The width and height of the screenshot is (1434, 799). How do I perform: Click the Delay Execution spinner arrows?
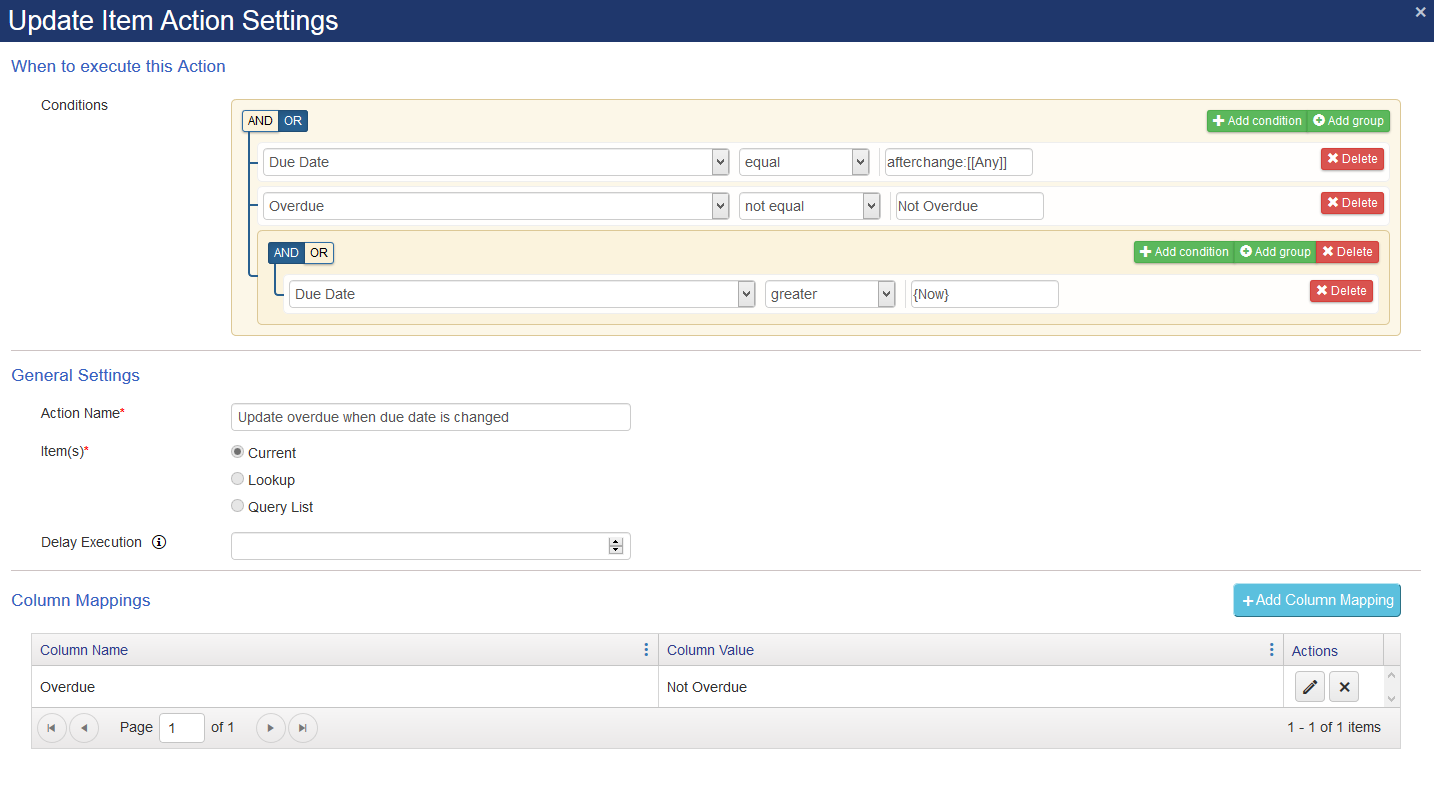616,546
